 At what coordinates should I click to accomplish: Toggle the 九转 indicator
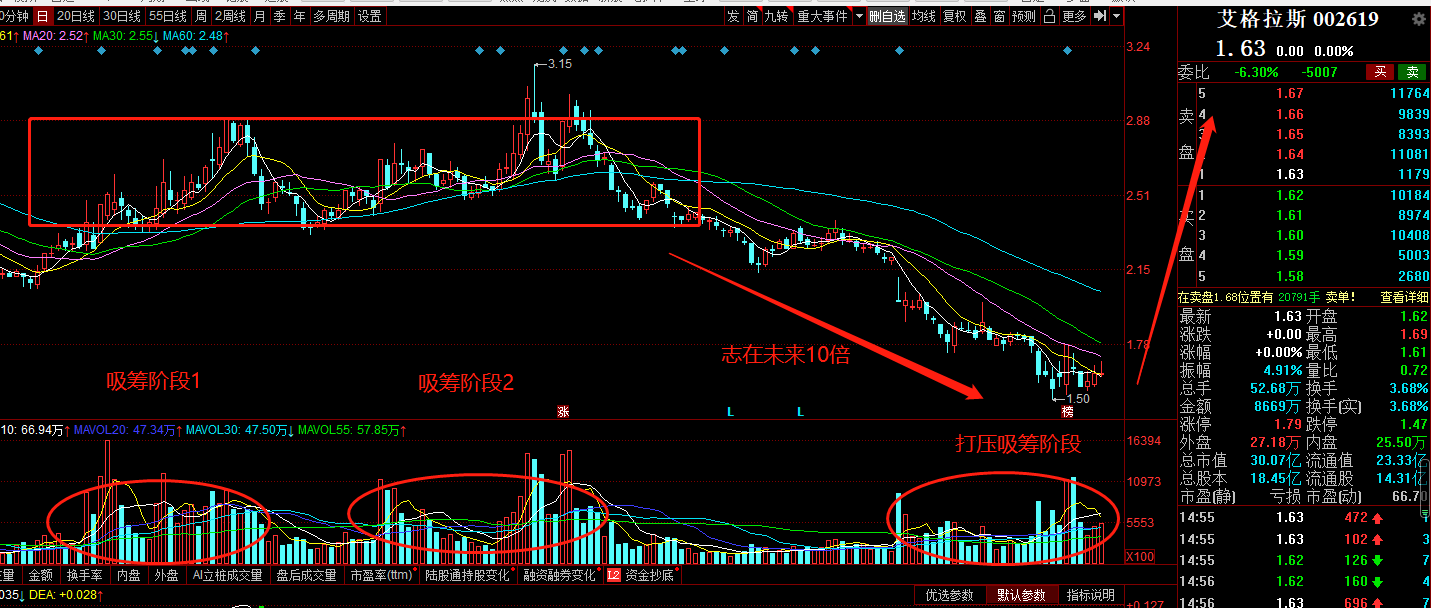776,16
